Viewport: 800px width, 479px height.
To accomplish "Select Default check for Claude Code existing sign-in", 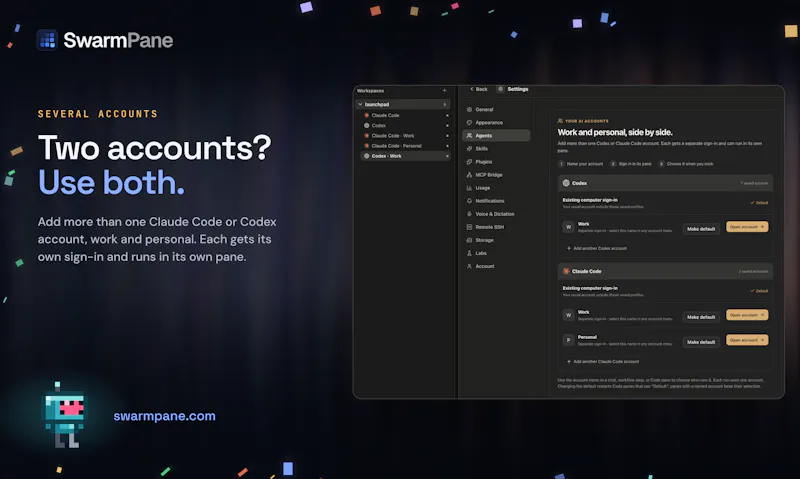I will point(759,291).
